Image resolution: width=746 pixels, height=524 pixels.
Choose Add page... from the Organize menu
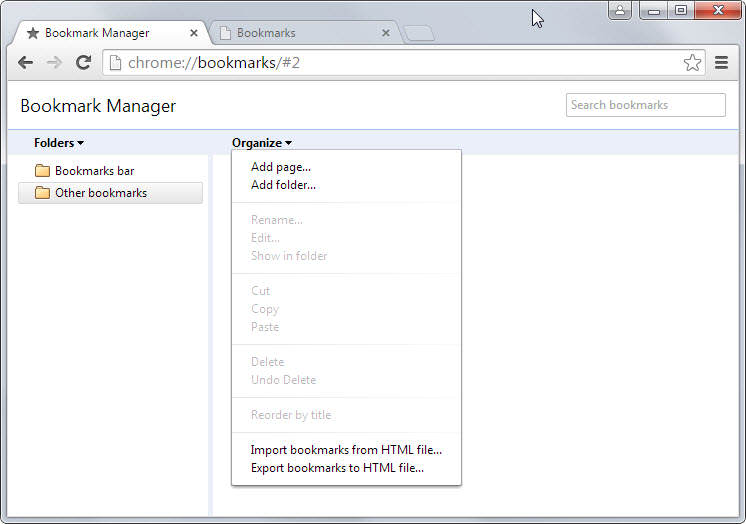[281, 167]
